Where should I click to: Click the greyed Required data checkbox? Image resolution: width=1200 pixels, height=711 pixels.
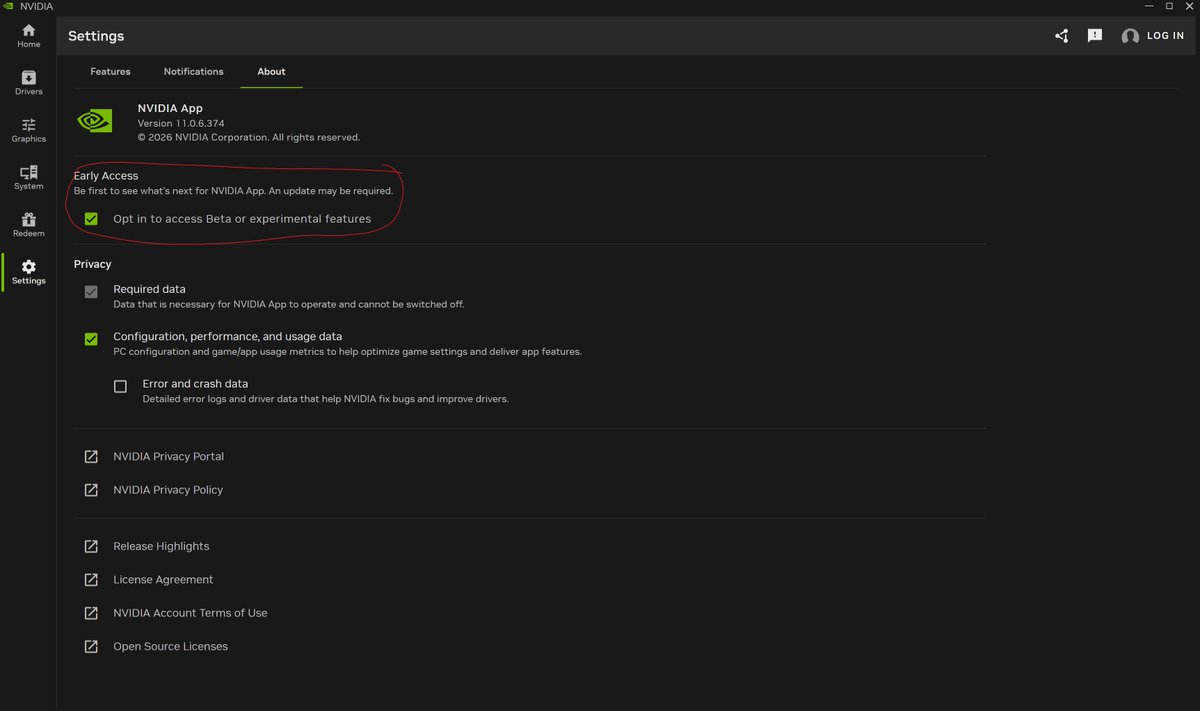tap(91, 292)
